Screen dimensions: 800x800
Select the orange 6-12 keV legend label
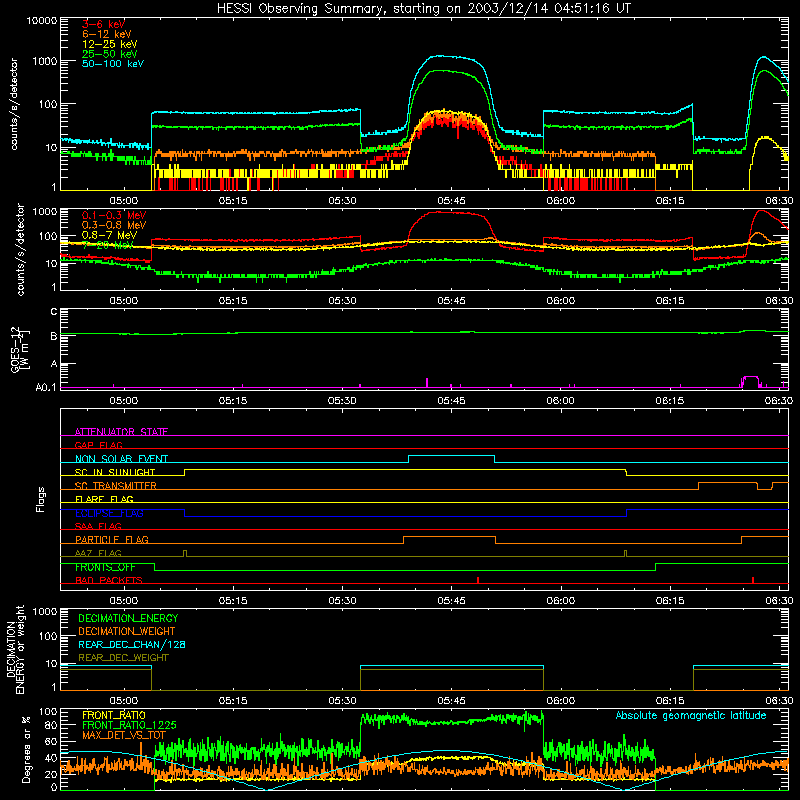[x=107, y=34]
